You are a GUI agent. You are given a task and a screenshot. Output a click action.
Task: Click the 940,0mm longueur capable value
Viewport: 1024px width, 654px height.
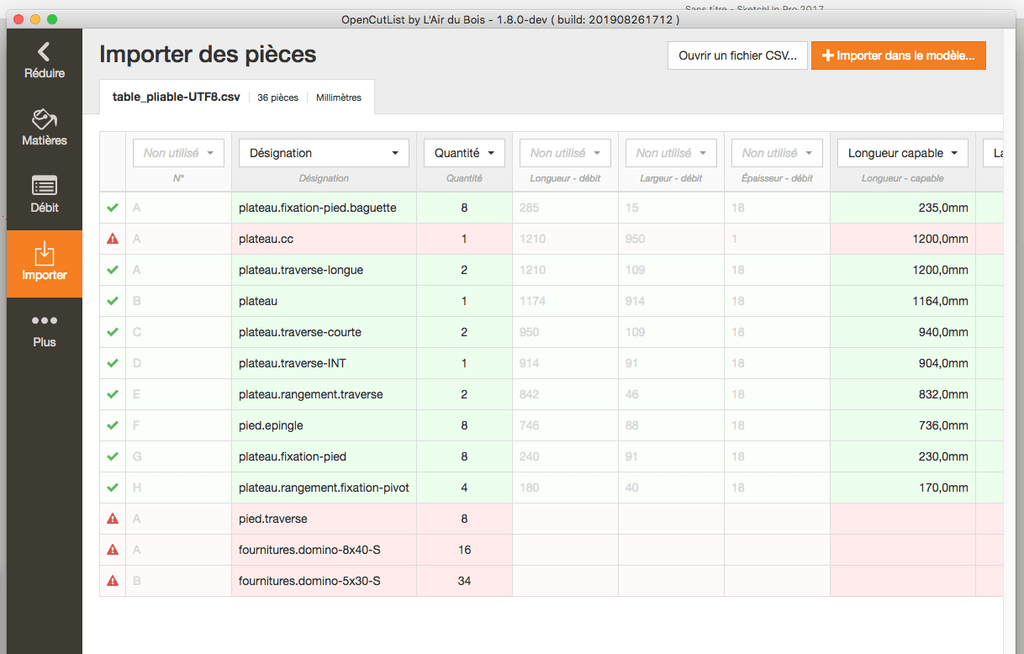[x=943, y=332]
